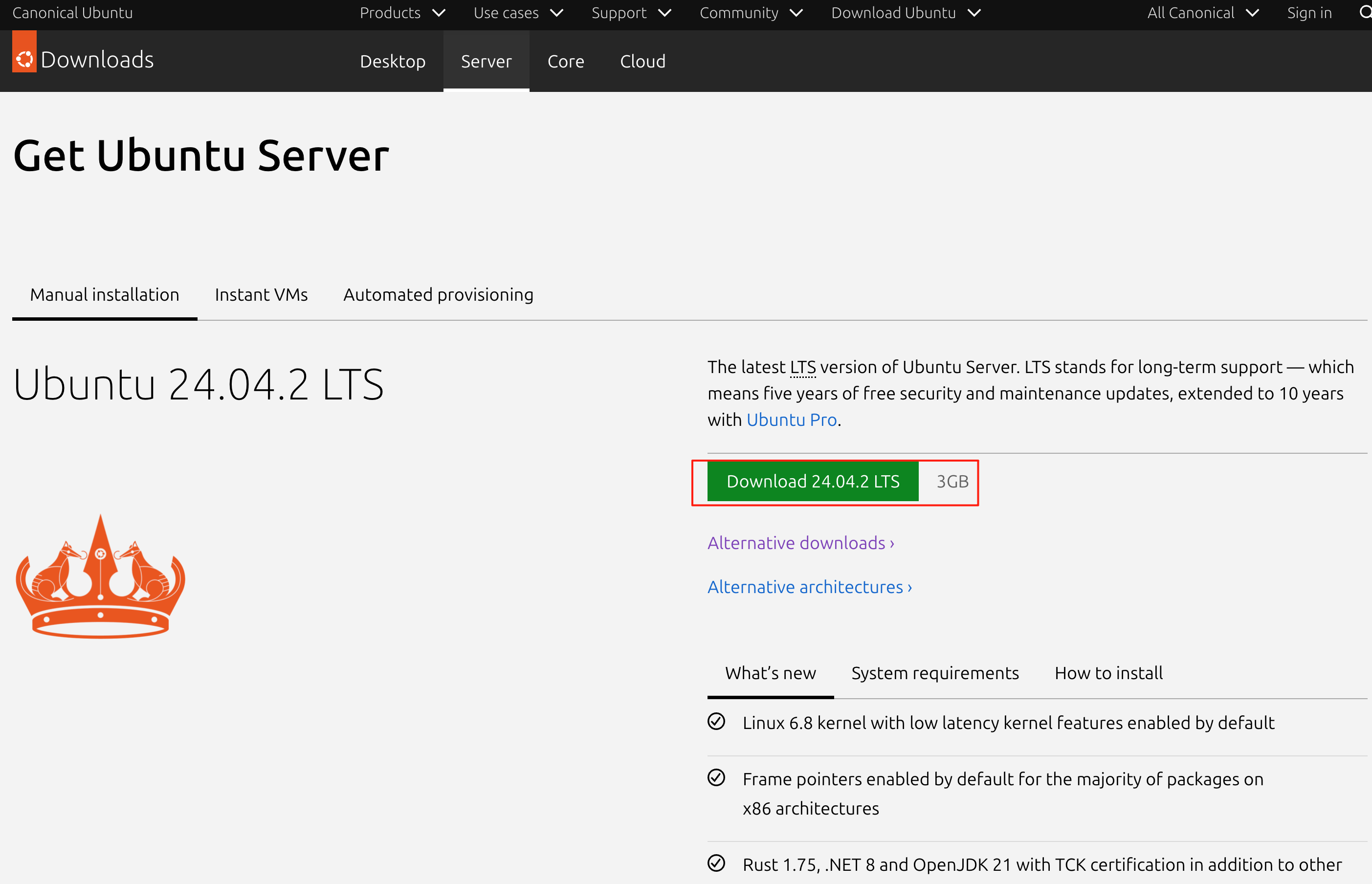
Task: Click the search magnifier icon
Action: pyautogui.click(x=1365, y=13)
